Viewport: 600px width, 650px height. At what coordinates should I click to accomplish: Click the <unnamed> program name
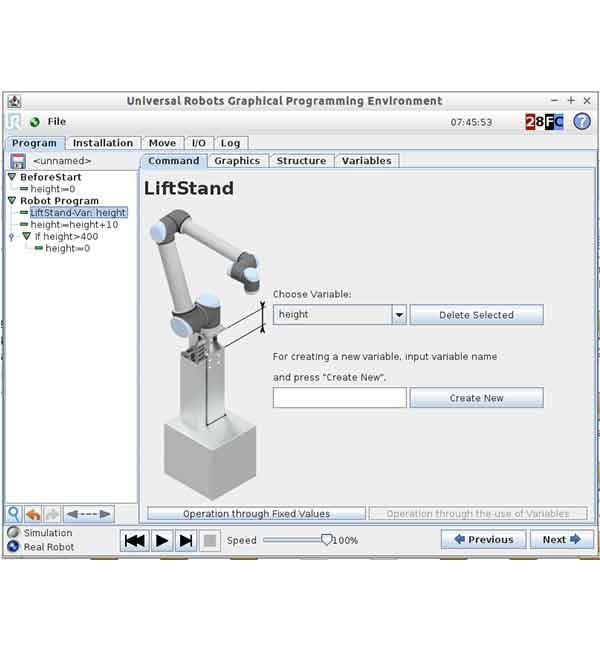tap(62, 161)
